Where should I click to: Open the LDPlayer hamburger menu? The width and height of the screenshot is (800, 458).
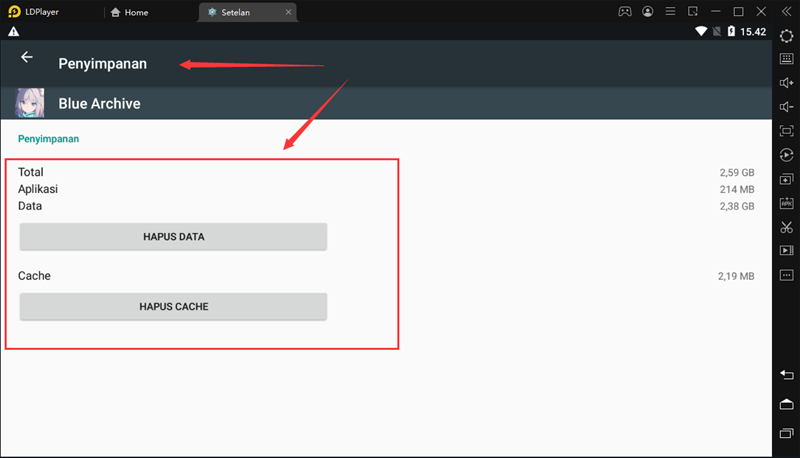click(x=670, y=11)
